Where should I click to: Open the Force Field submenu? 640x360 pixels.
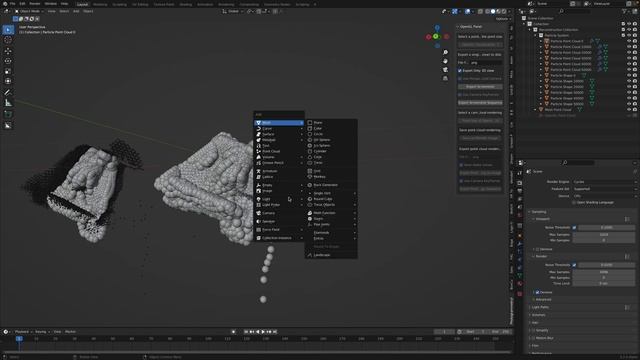coord(279,230)
